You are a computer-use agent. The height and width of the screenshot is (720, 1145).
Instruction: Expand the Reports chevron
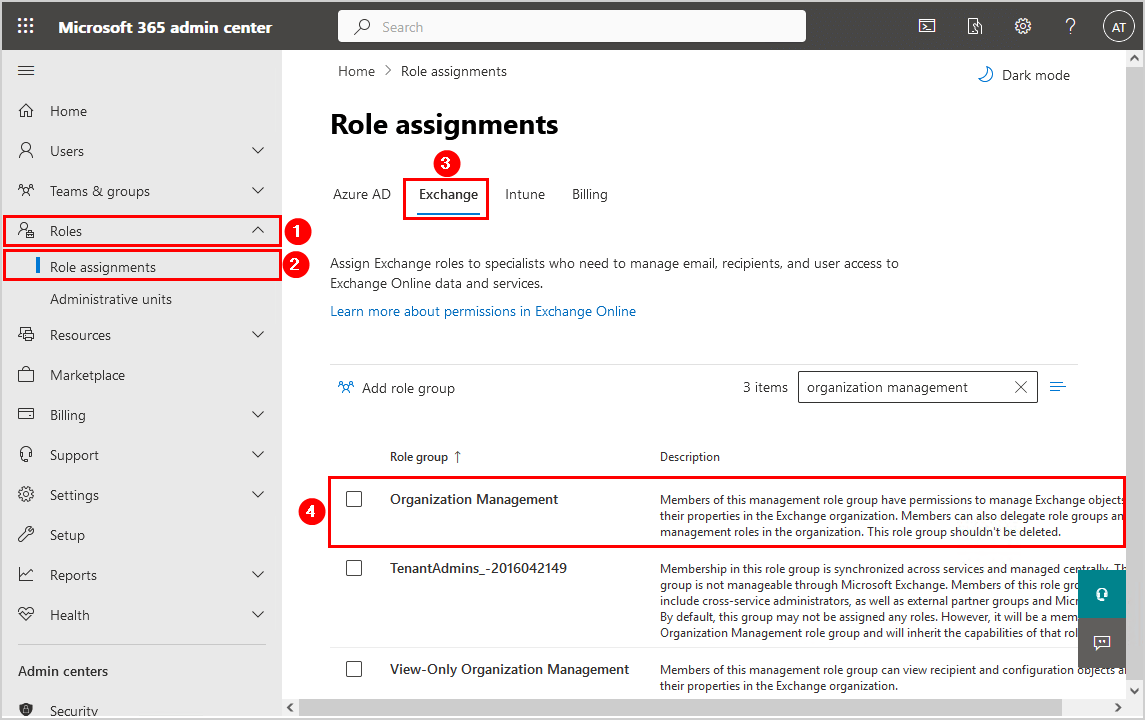coord(258,575)
